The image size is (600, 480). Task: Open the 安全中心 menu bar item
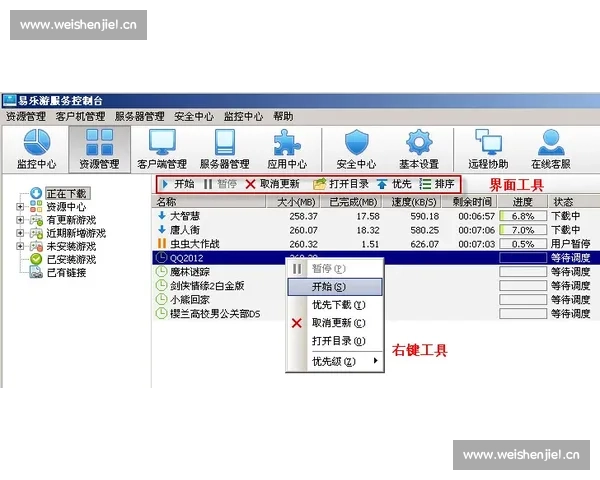[x=194, y=116]
